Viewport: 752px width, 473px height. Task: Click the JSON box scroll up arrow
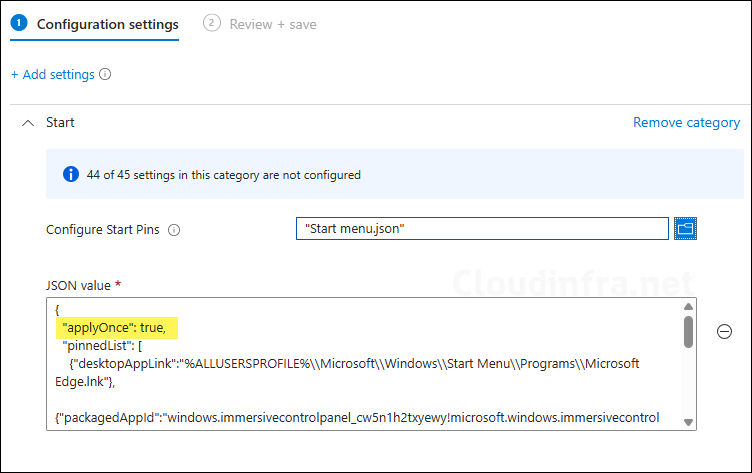click(x=688, y=307)
